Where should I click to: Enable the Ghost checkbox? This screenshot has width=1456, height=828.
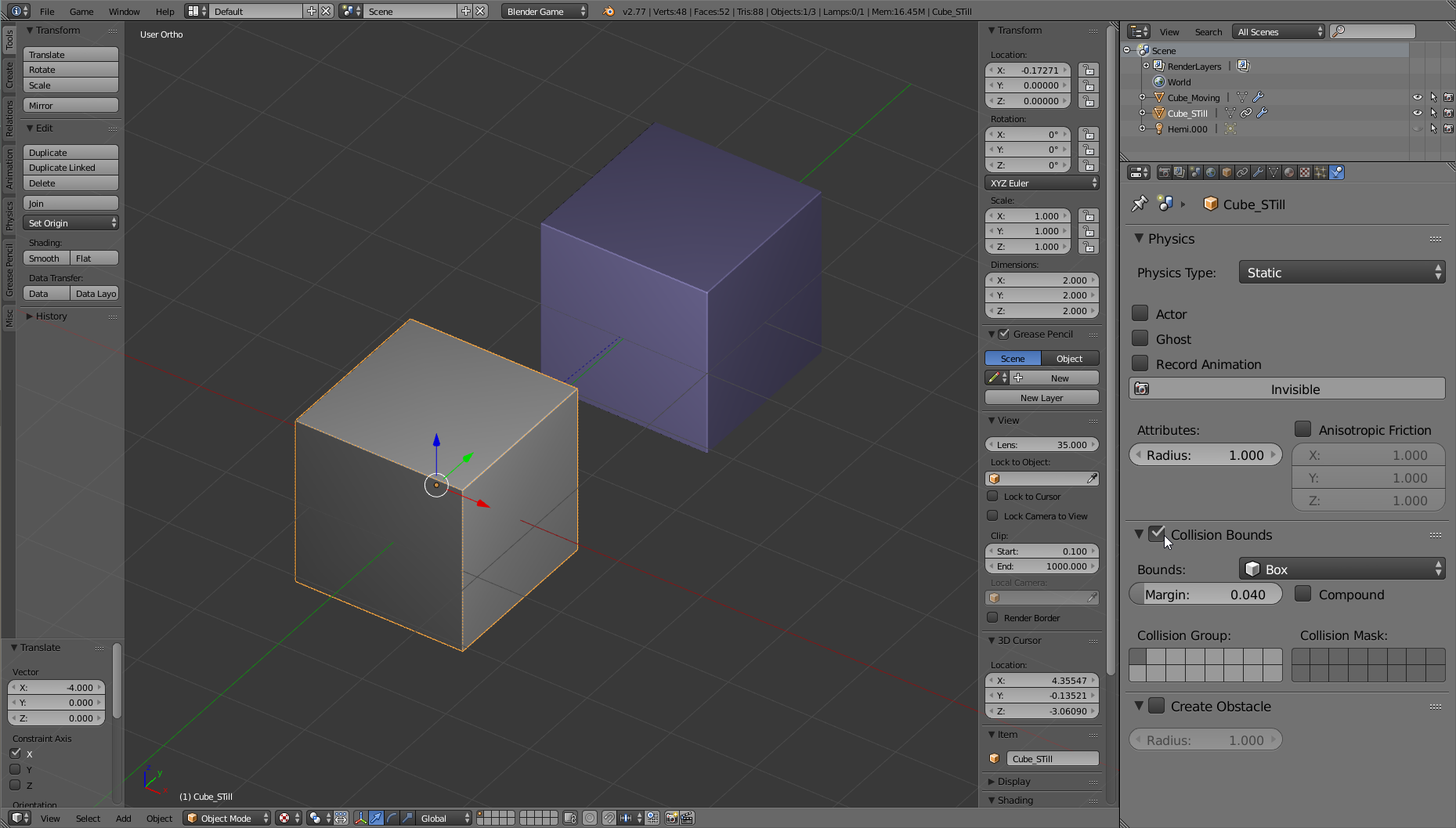1140,338
